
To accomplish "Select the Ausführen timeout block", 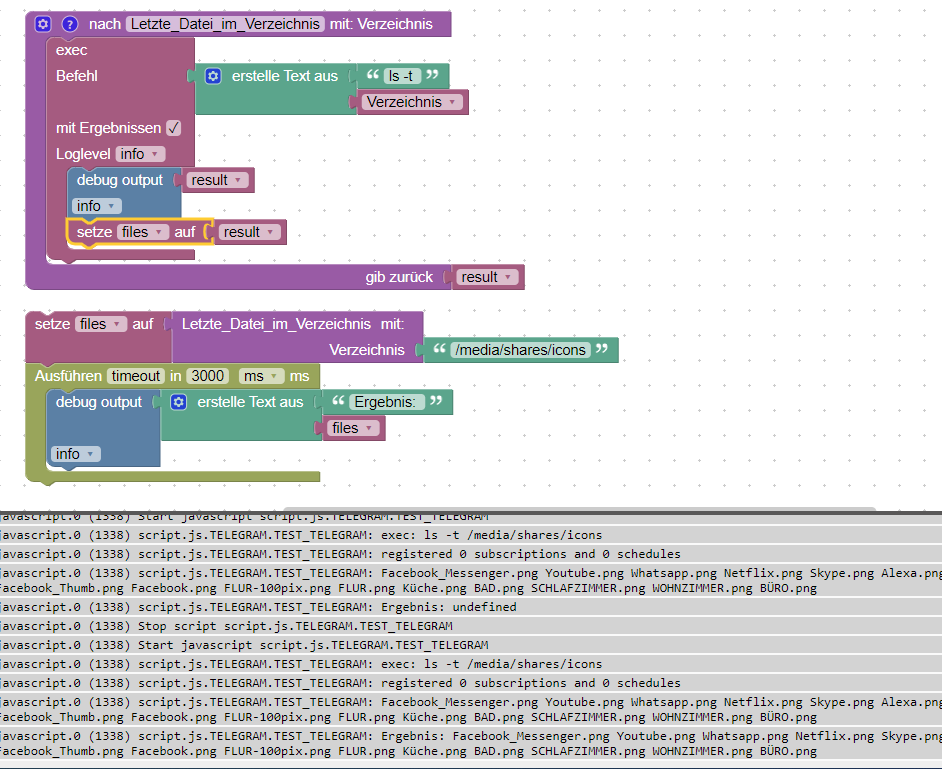I will [68, 376].
